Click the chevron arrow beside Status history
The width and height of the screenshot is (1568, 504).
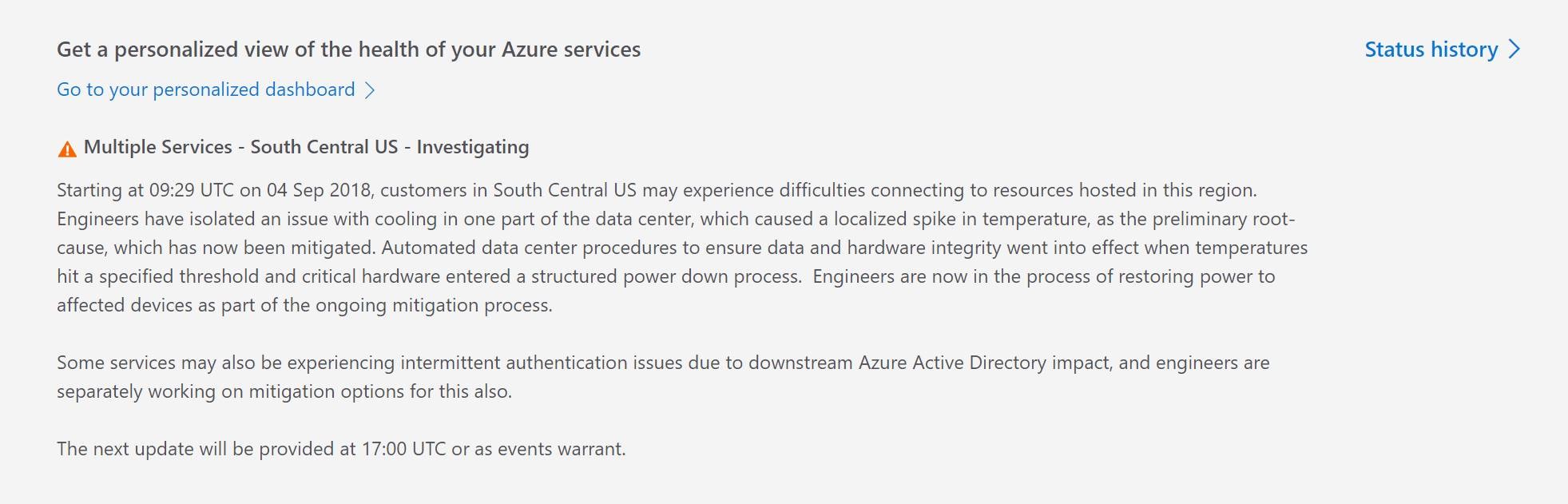1514,50
